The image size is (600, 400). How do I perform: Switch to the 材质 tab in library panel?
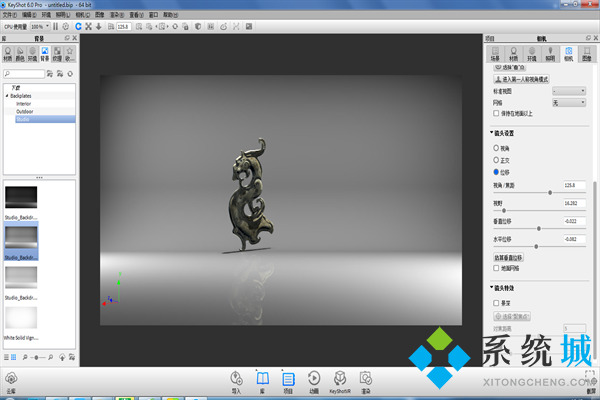coord(9,55)
